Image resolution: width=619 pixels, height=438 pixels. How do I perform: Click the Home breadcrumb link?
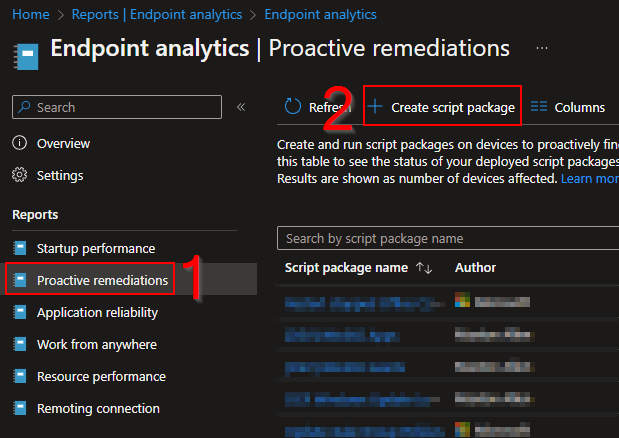click(x=31, y=15)
